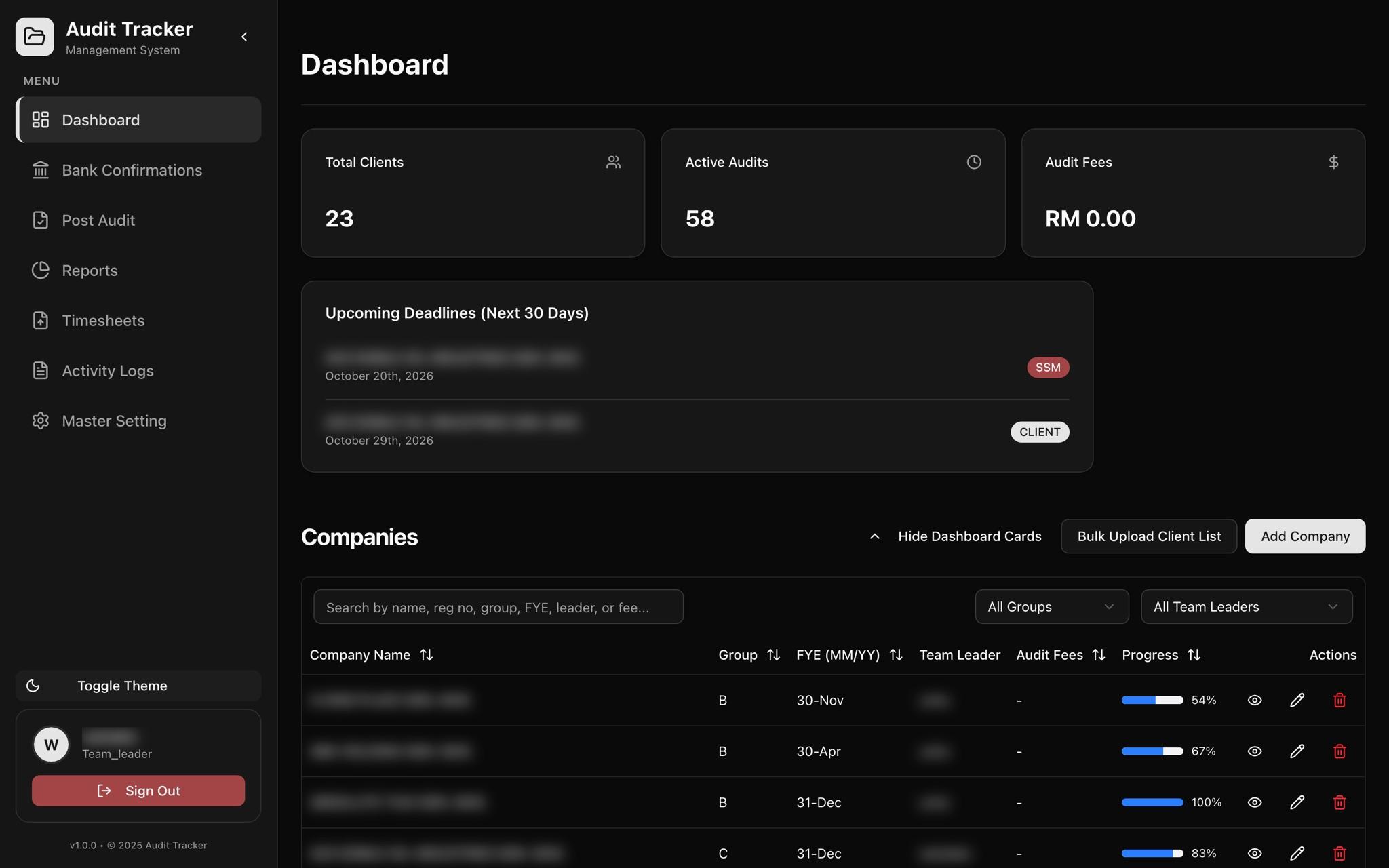Screen dimensions: 1389x868
Task: Click the Add Company button
Action: coord(1305,536)
